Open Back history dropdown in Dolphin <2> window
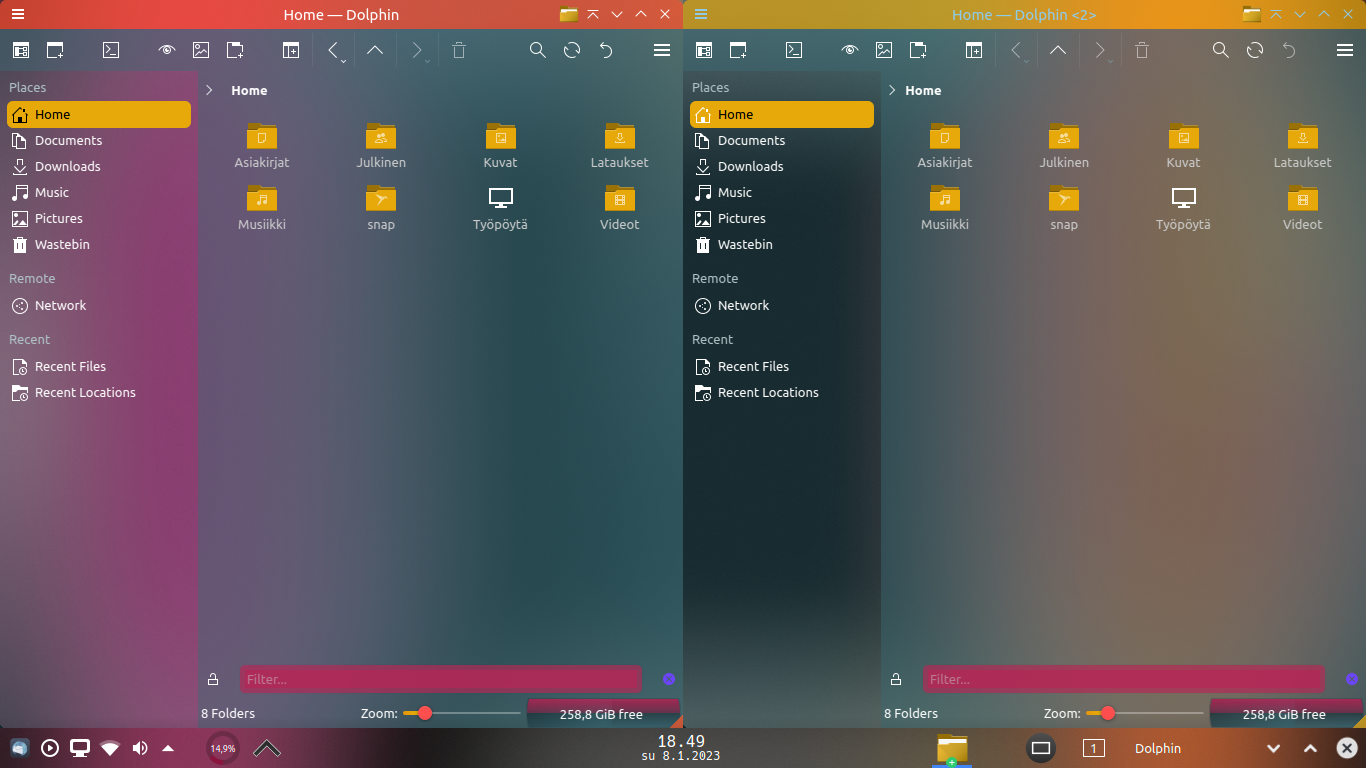1366x768 pixels. tap(1027, 61)
